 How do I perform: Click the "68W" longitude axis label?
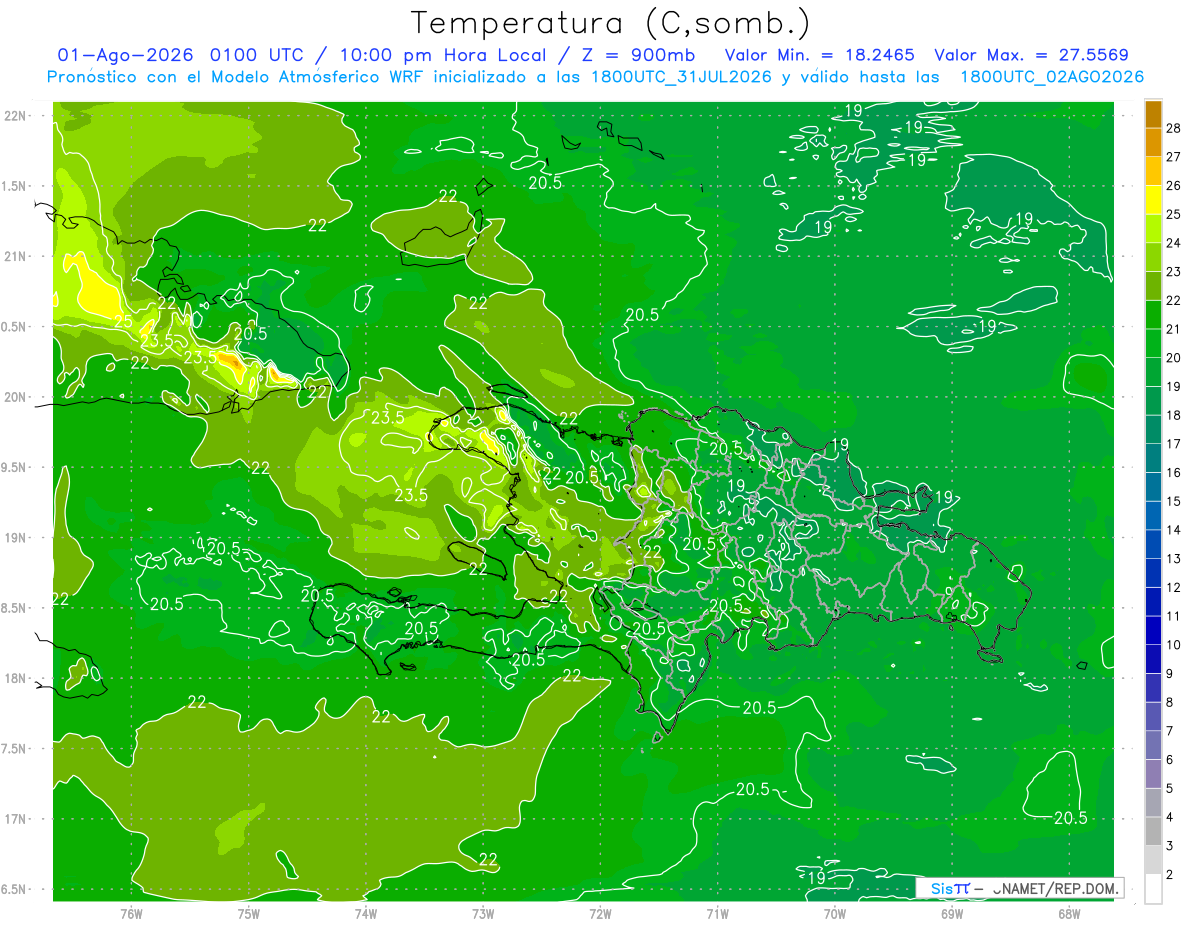1068,913
